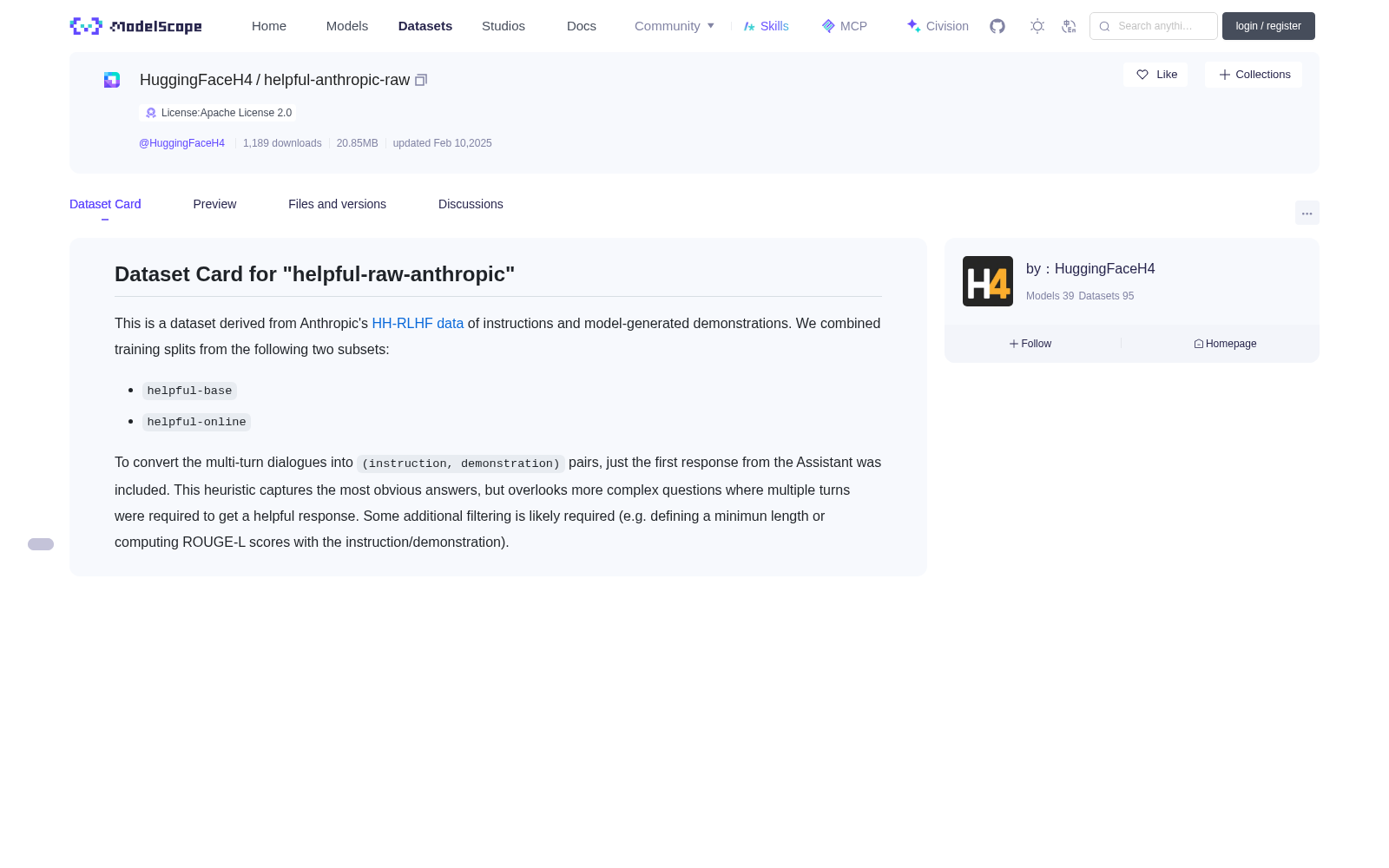This screenshot has width=1389, height=868.
Task: Switch to the Preview tab
Action: tap(214, 204)
